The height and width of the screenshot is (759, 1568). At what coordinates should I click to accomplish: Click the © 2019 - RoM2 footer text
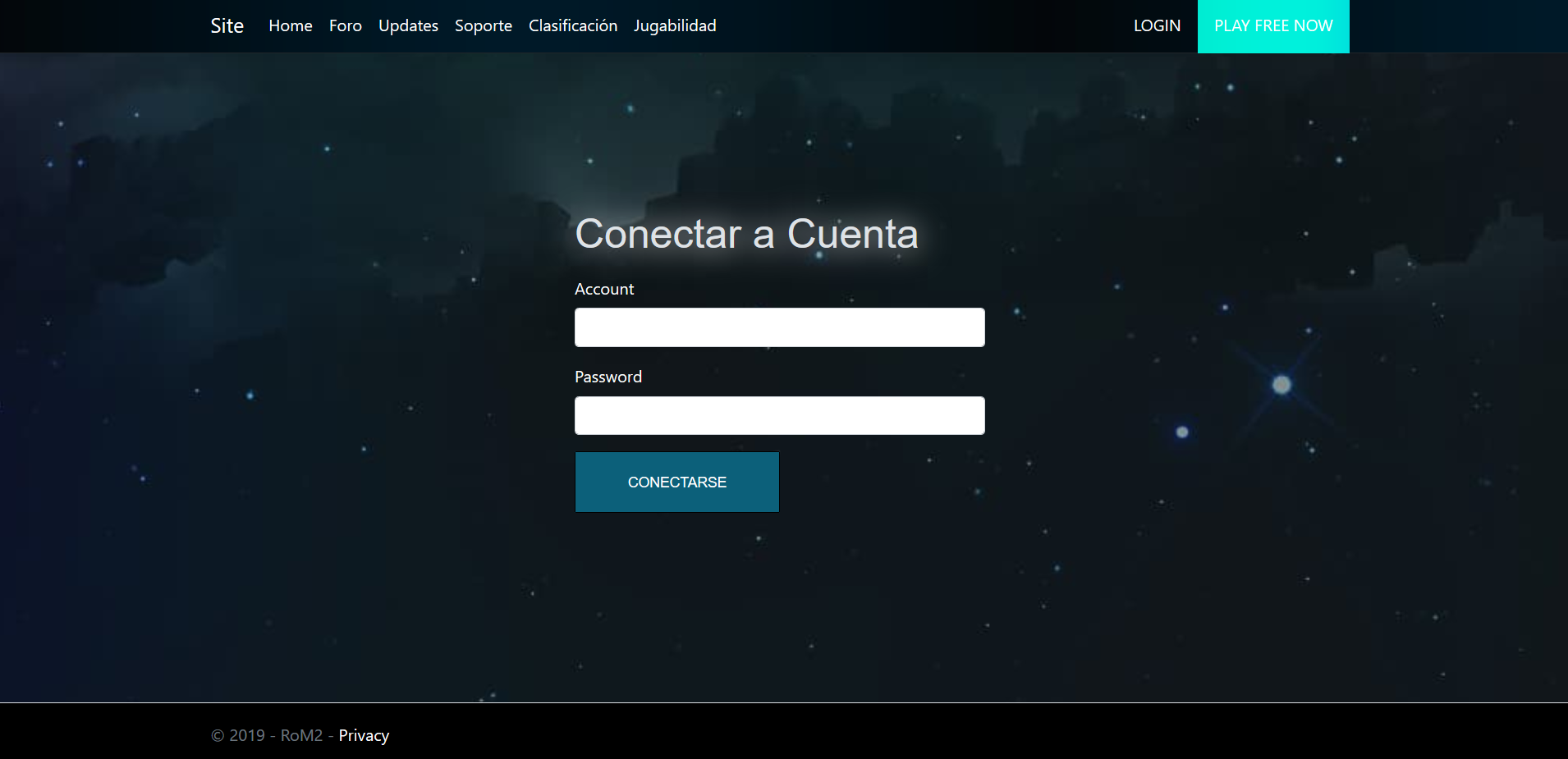(x=267, y=736)
